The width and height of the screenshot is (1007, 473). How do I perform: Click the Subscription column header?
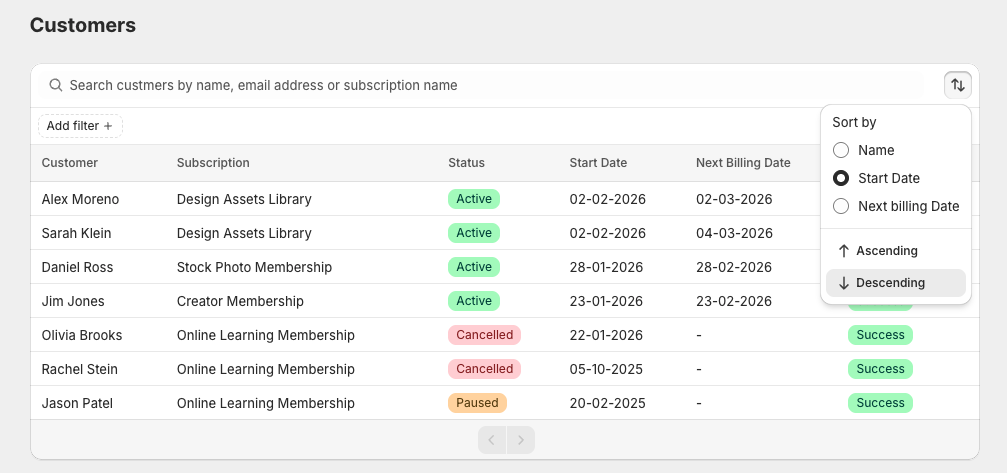(213, 163)
